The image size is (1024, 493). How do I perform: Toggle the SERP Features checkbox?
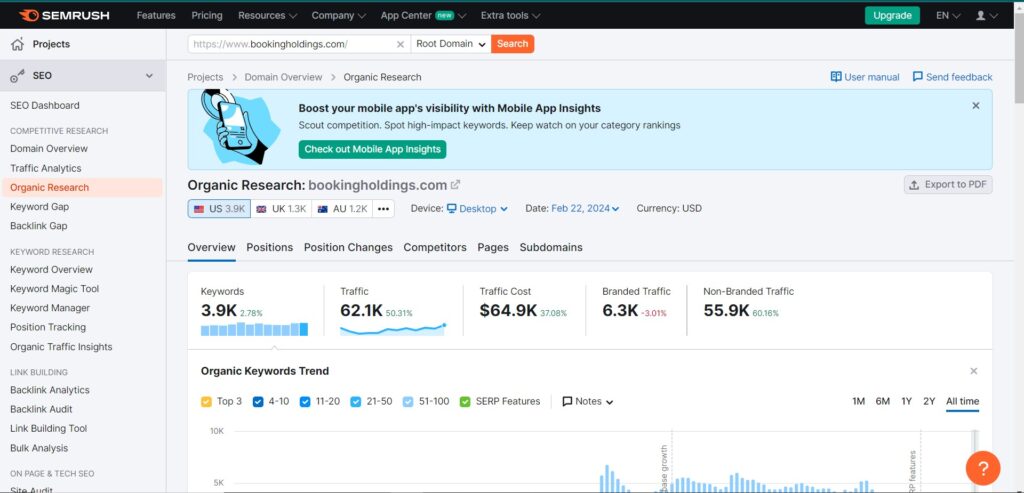tap(465, 402)
